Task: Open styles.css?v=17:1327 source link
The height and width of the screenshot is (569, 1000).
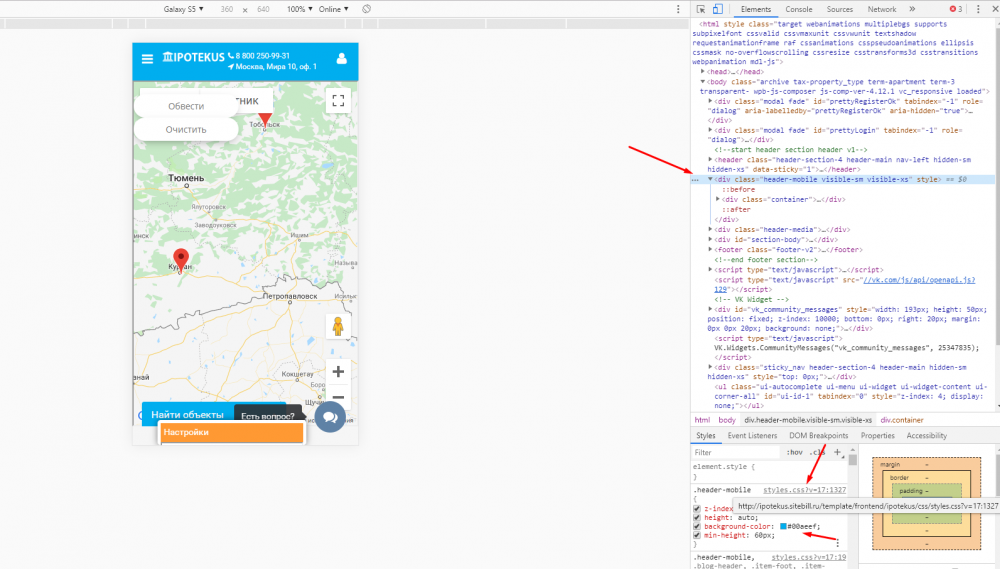Action: 805,490
